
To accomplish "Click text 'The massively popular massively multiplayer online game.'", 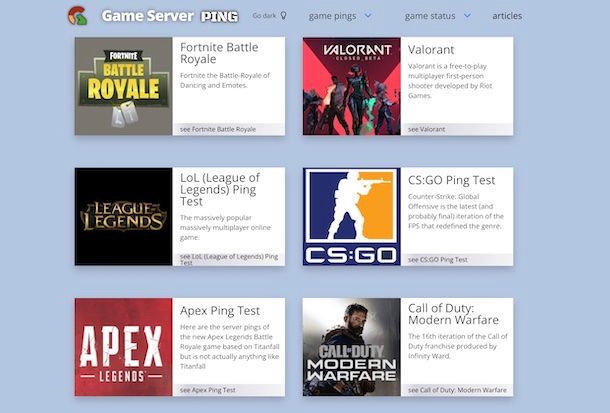I will pyautogui.click(x=225, y=228).
